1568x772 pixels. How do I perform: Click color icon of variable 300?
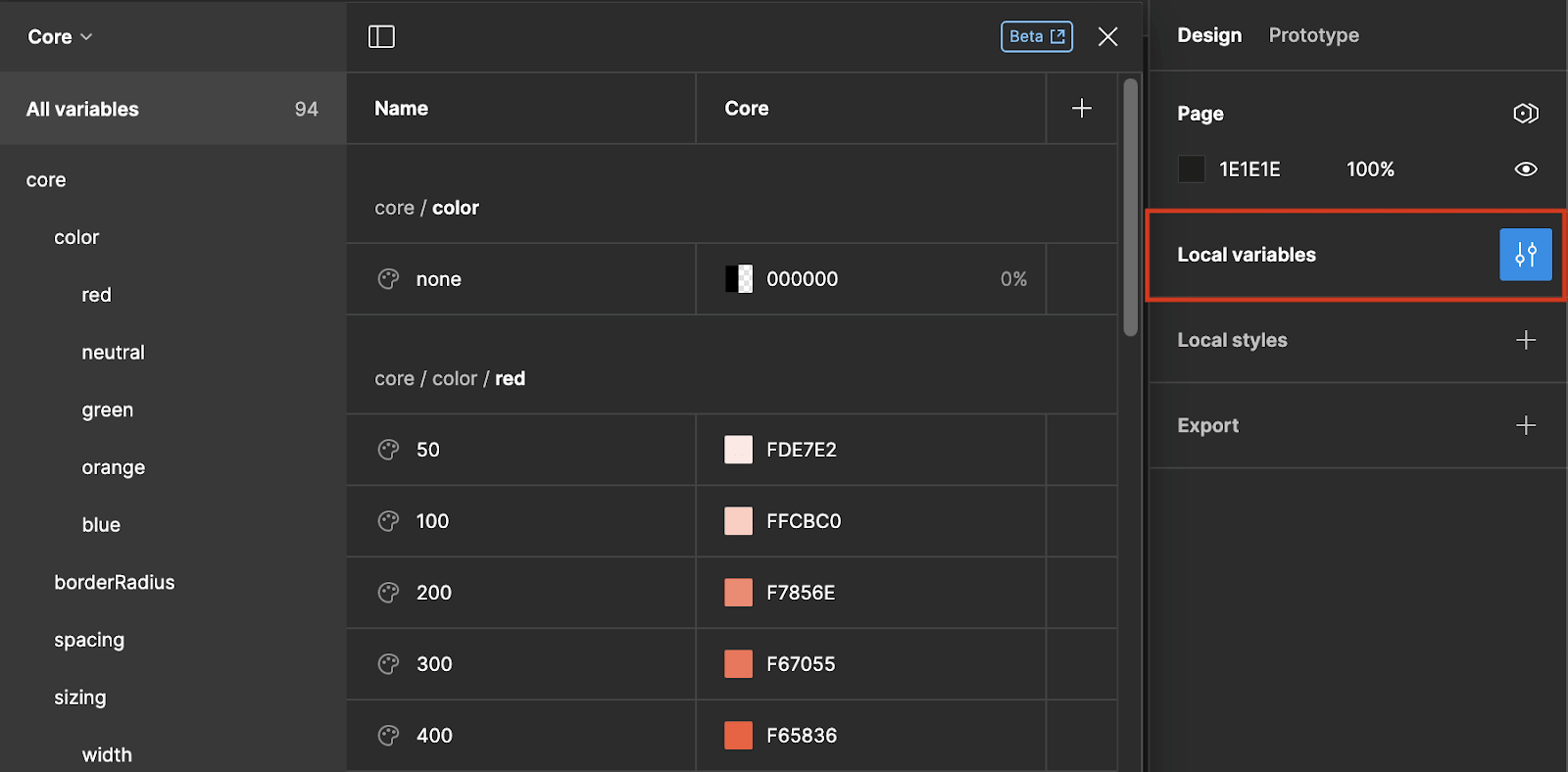coord(388,664)
